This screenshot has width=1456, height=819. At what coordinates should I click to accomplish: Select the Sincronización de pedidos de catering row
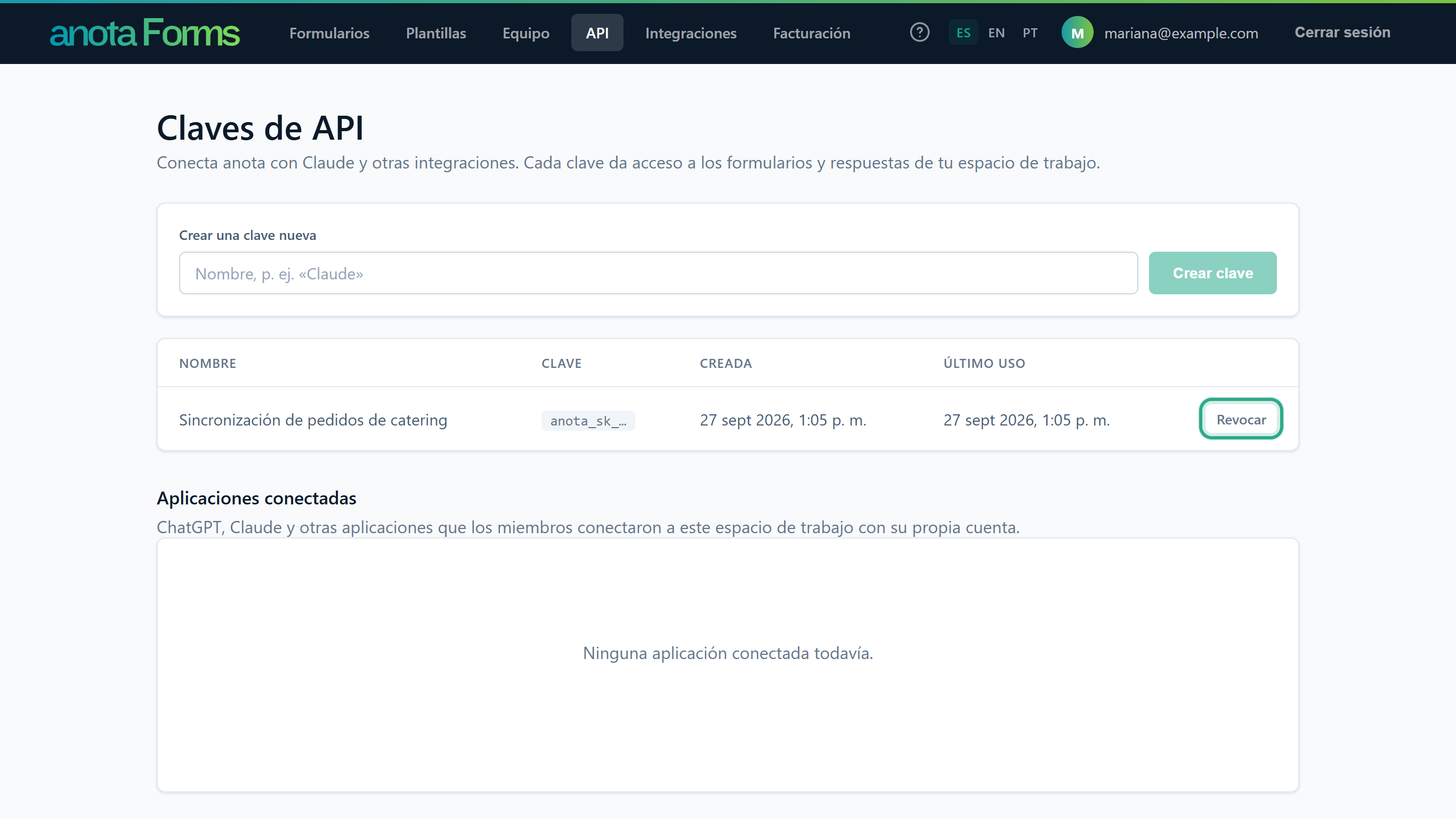click(x=727, y=419)
